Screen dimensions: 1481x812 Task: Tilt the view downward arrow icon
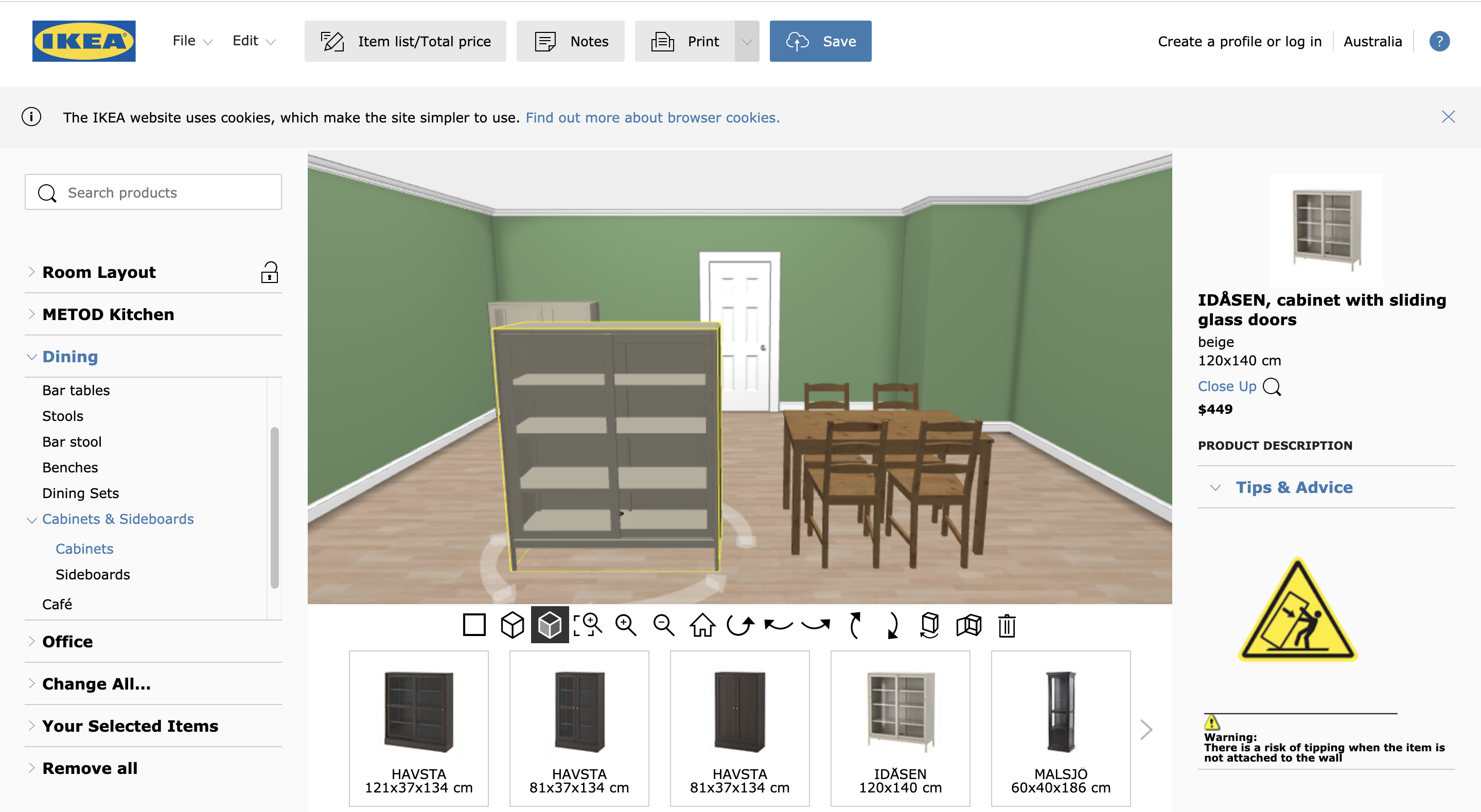tap(892, 625)
